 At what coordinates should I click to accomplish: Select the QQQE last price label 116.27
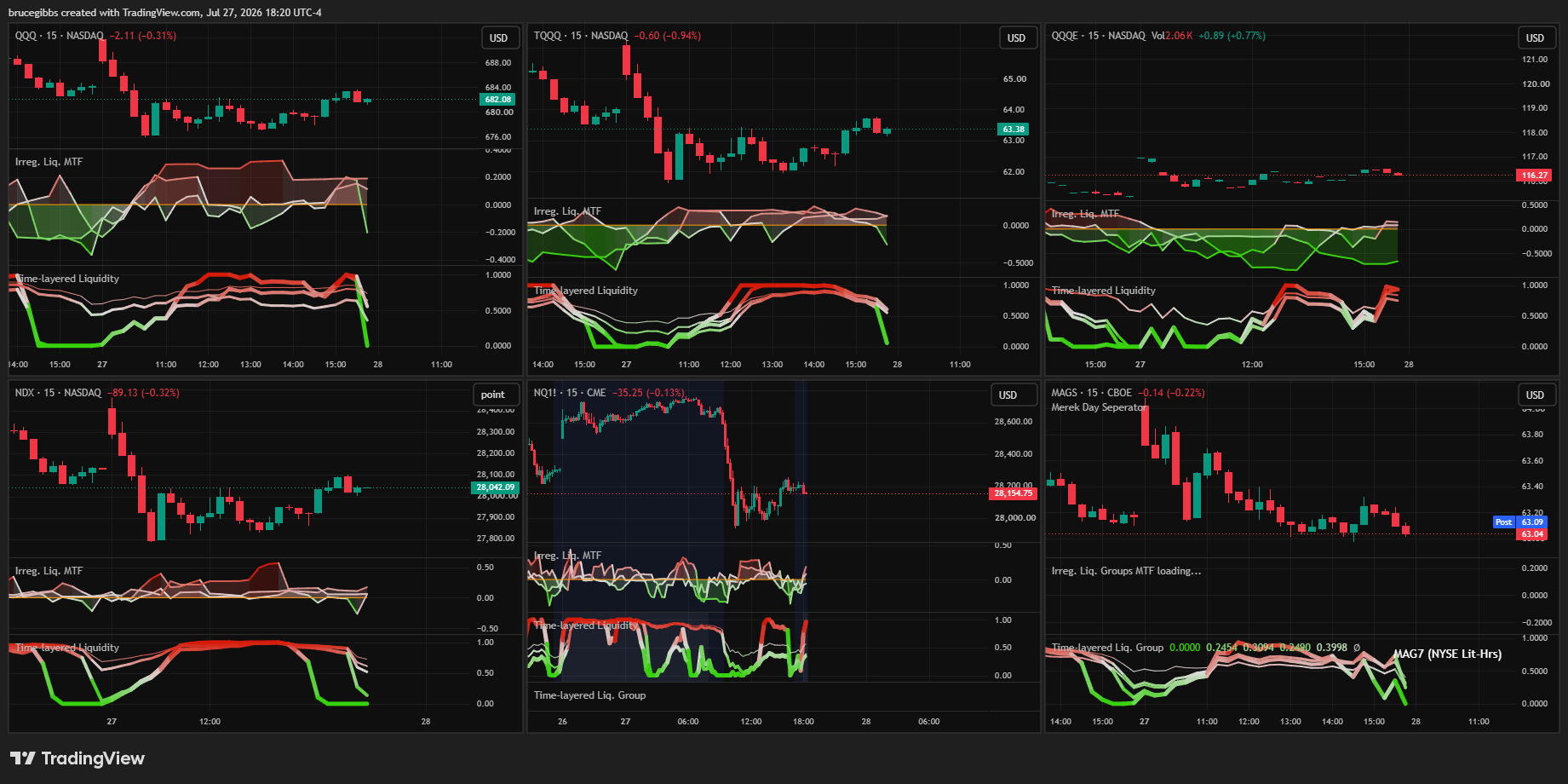tap(1535, 176)
